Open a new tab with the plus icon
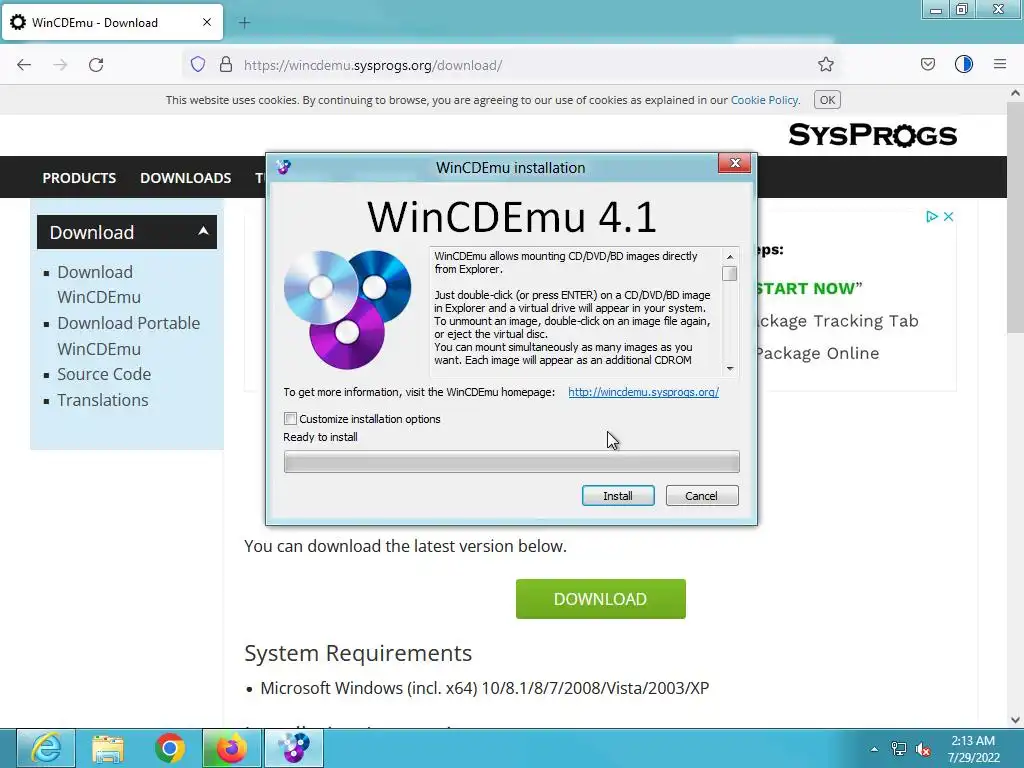The image size is (1024, 768). pos(244,23)
